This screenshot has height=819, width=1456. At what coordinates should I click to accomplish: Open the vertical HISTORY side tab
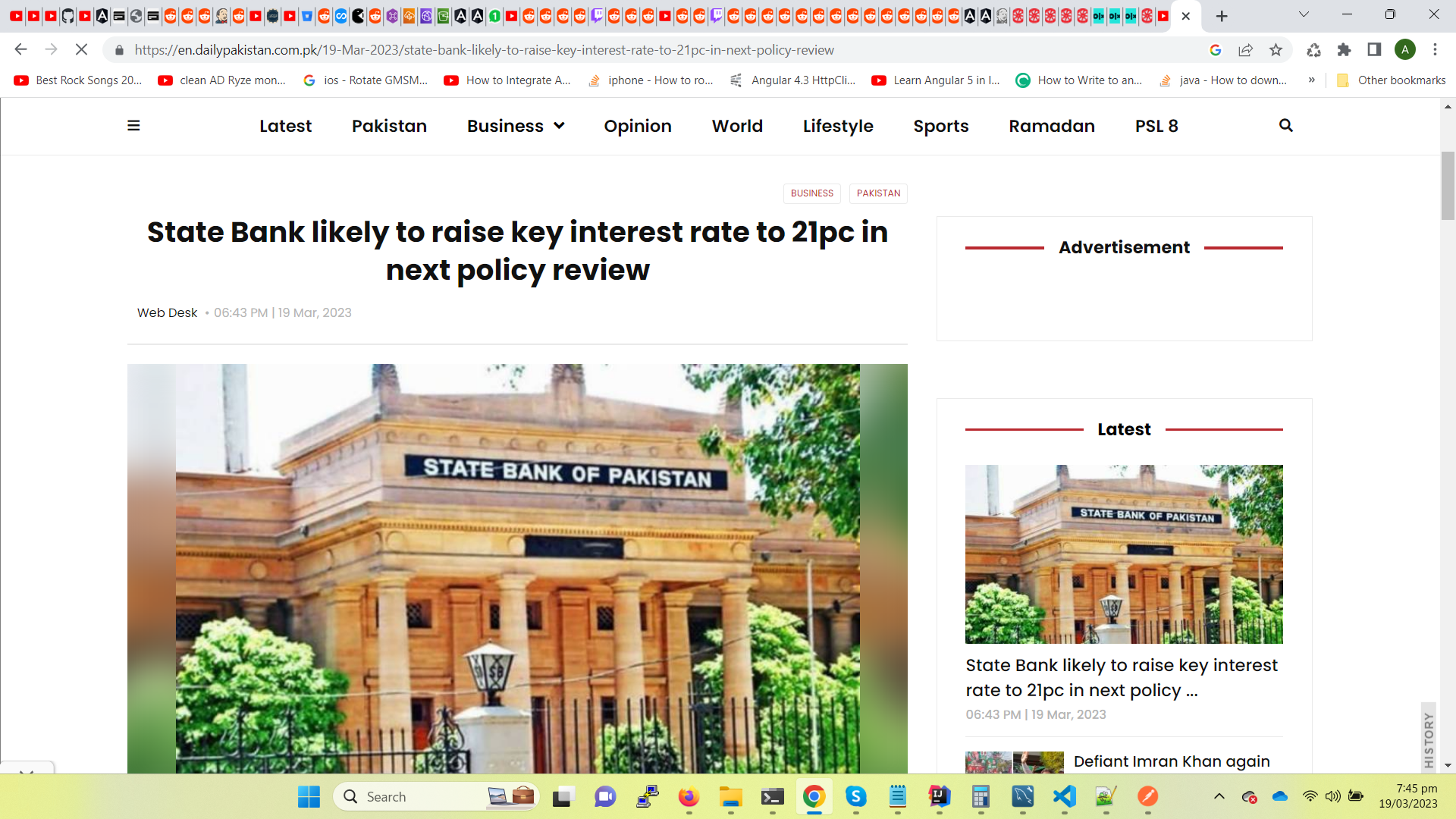click(x=1429, y=739)
